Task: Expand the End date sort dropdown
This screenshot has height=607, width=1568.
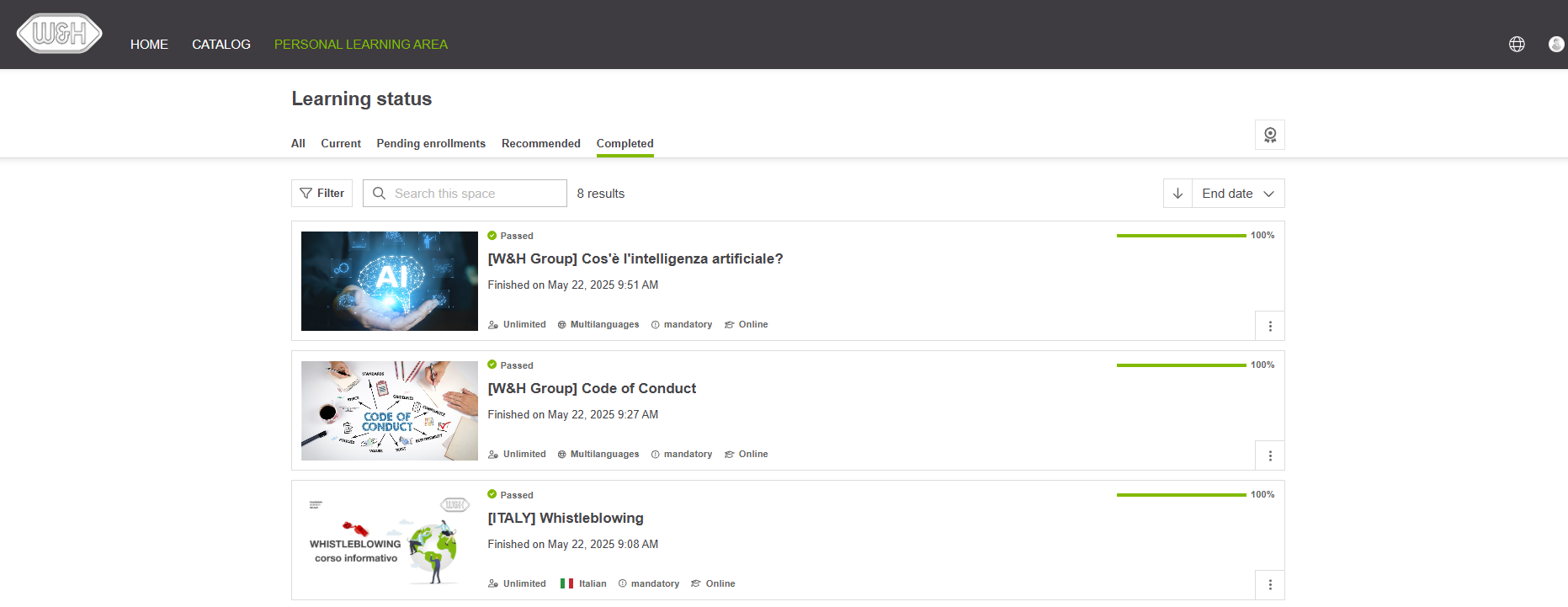Action: coord(1238,194)
